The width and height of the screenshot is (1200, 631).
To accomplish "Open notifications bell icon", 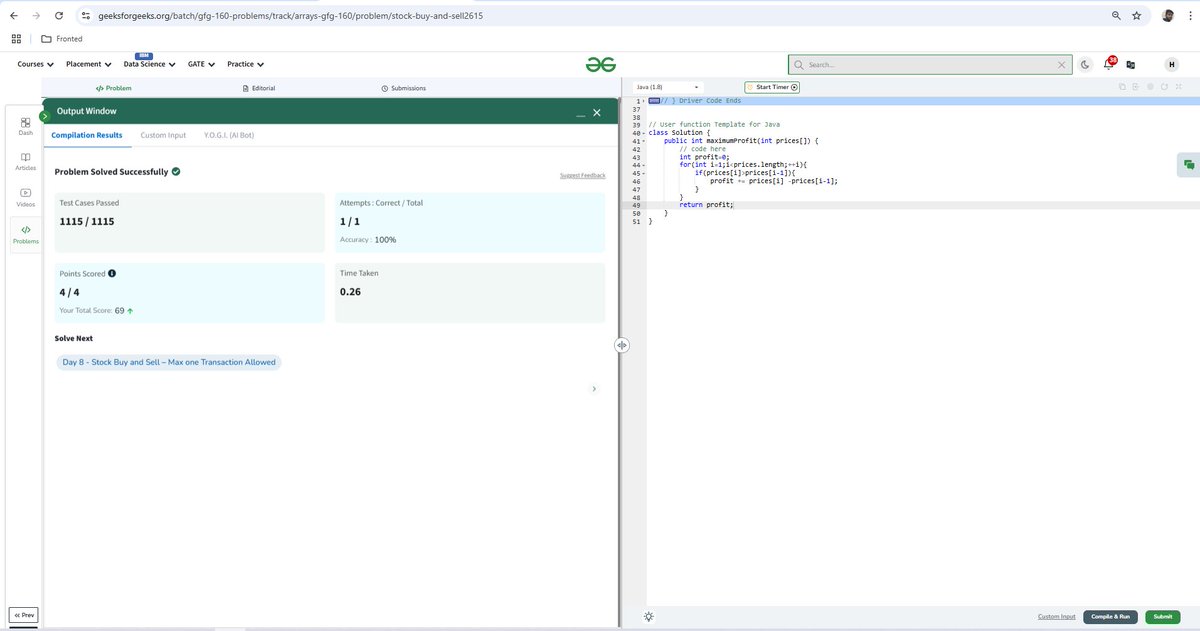I will pos(1108,64).
